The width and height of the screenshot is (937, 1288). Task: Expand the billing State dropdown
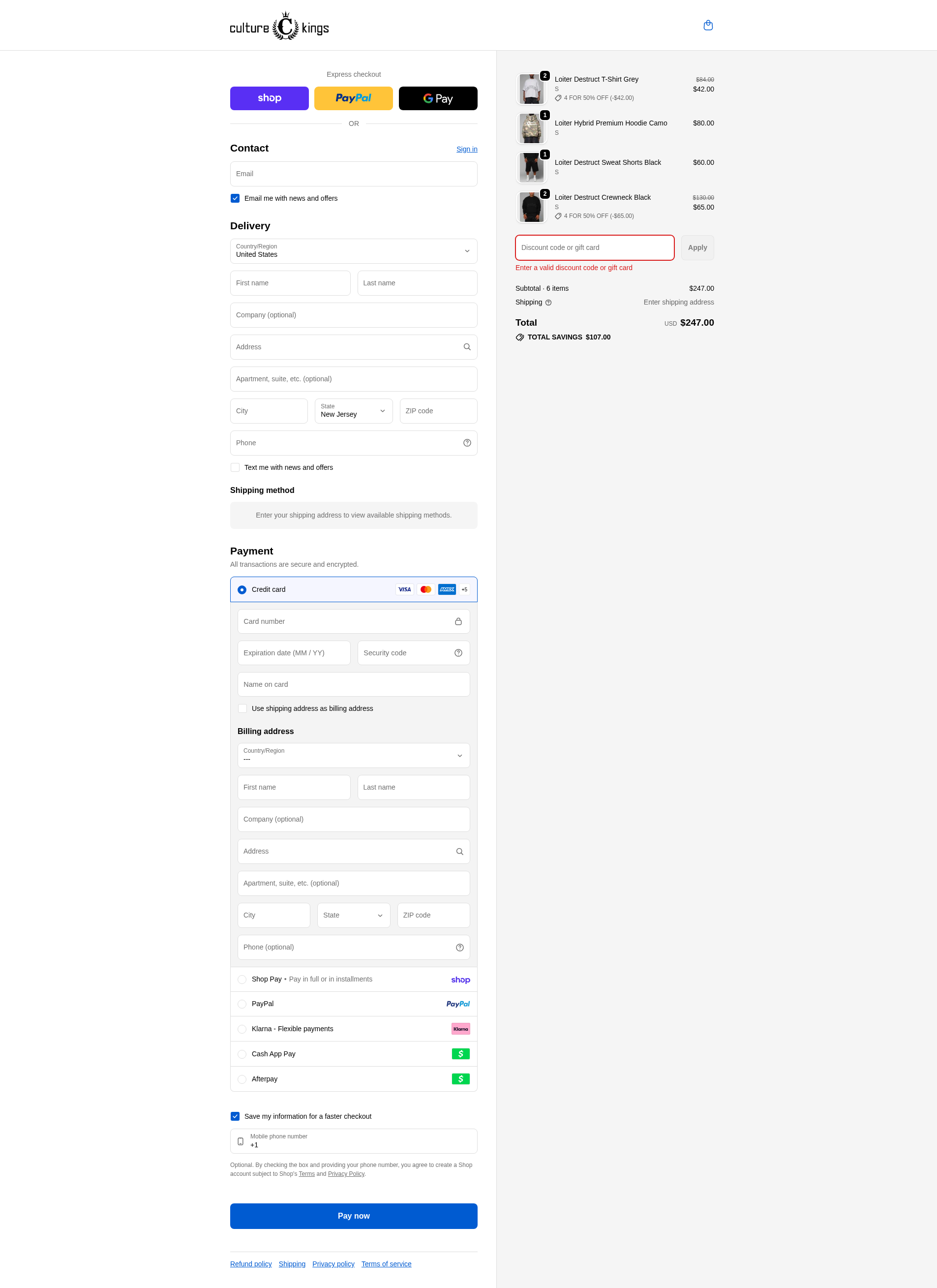(x=353, y=915)
